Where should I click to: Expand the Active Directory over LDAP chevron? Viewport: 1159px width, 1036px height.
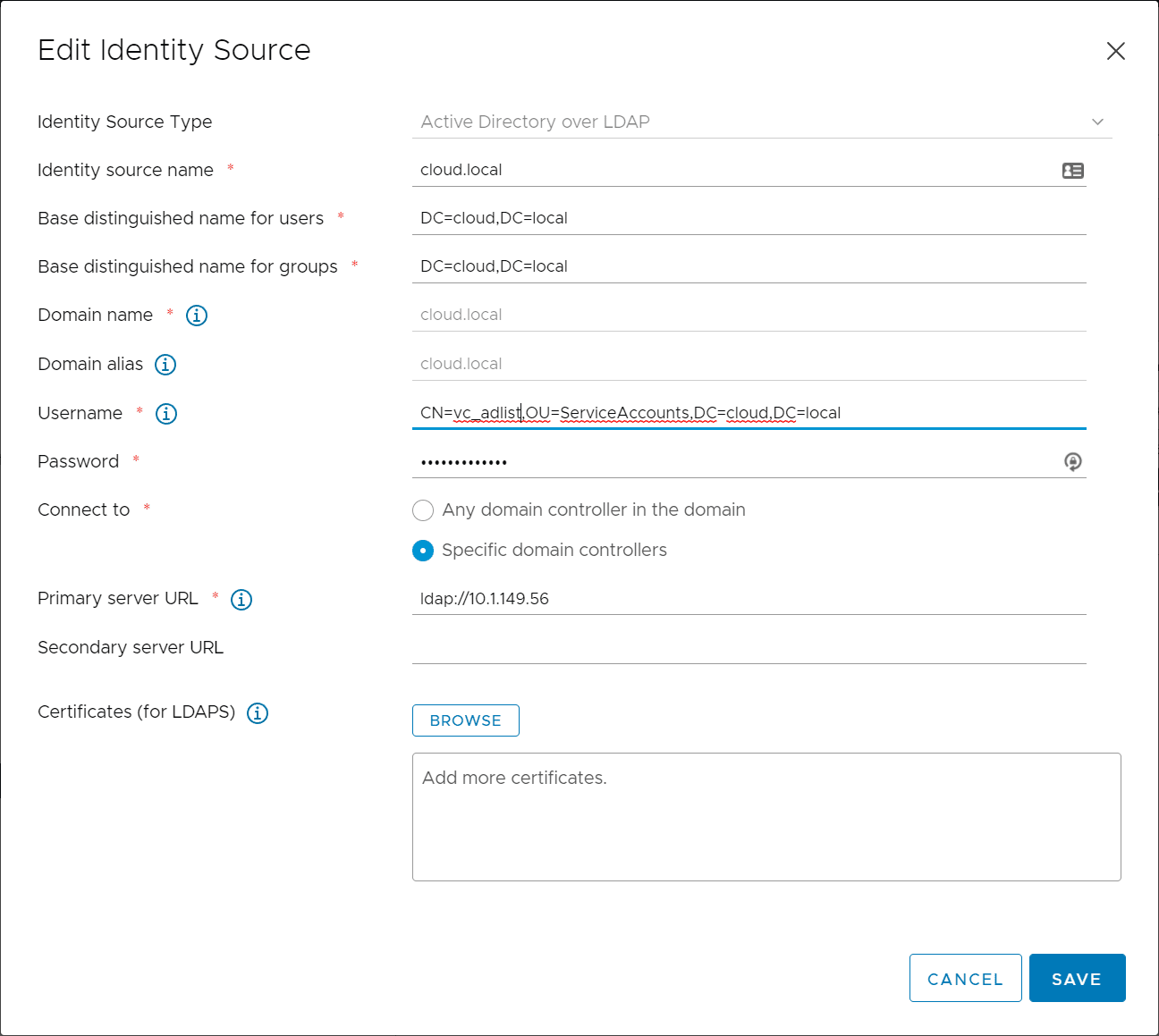(x=1097, y=122)
